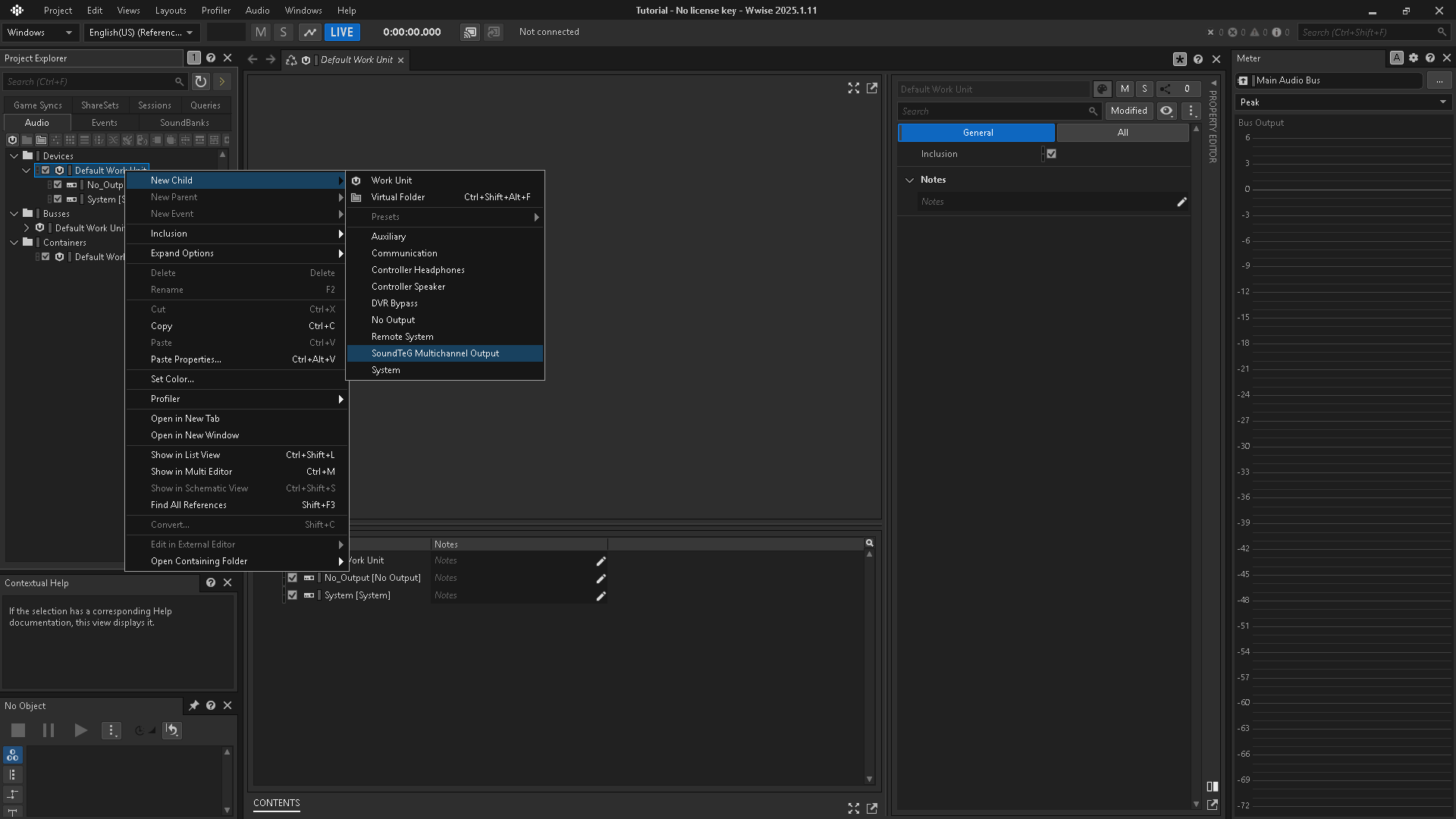
Task: Pause playback in transport control
Action: coord(49,730)
